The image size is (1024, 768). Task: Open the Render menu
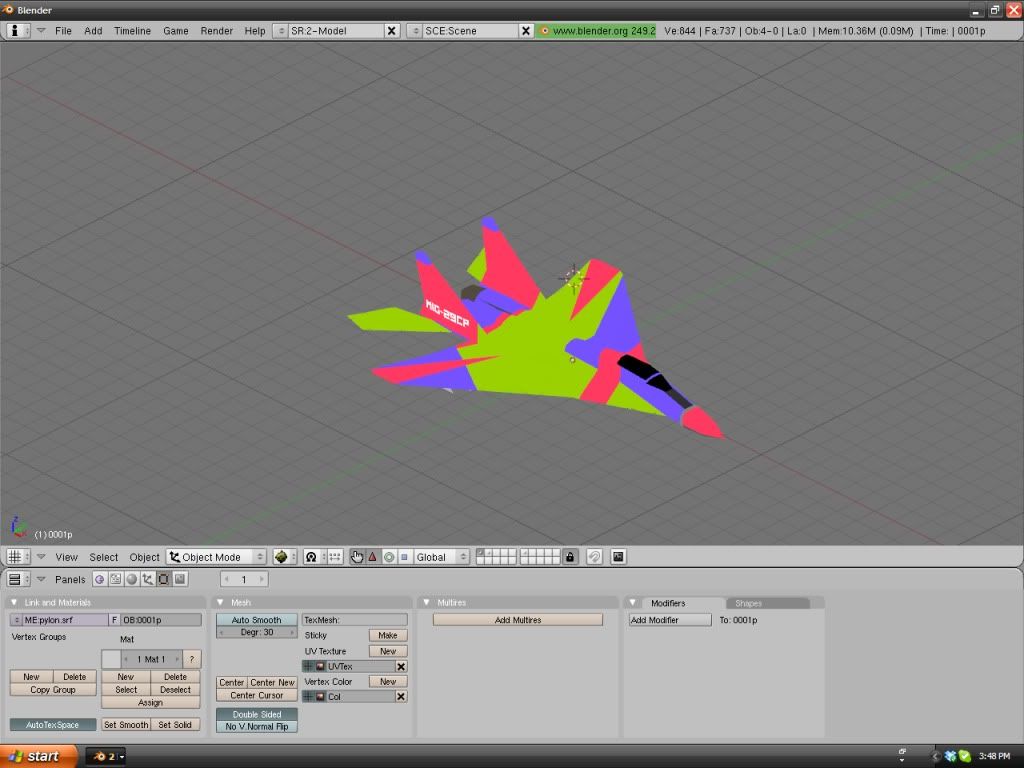217,31
